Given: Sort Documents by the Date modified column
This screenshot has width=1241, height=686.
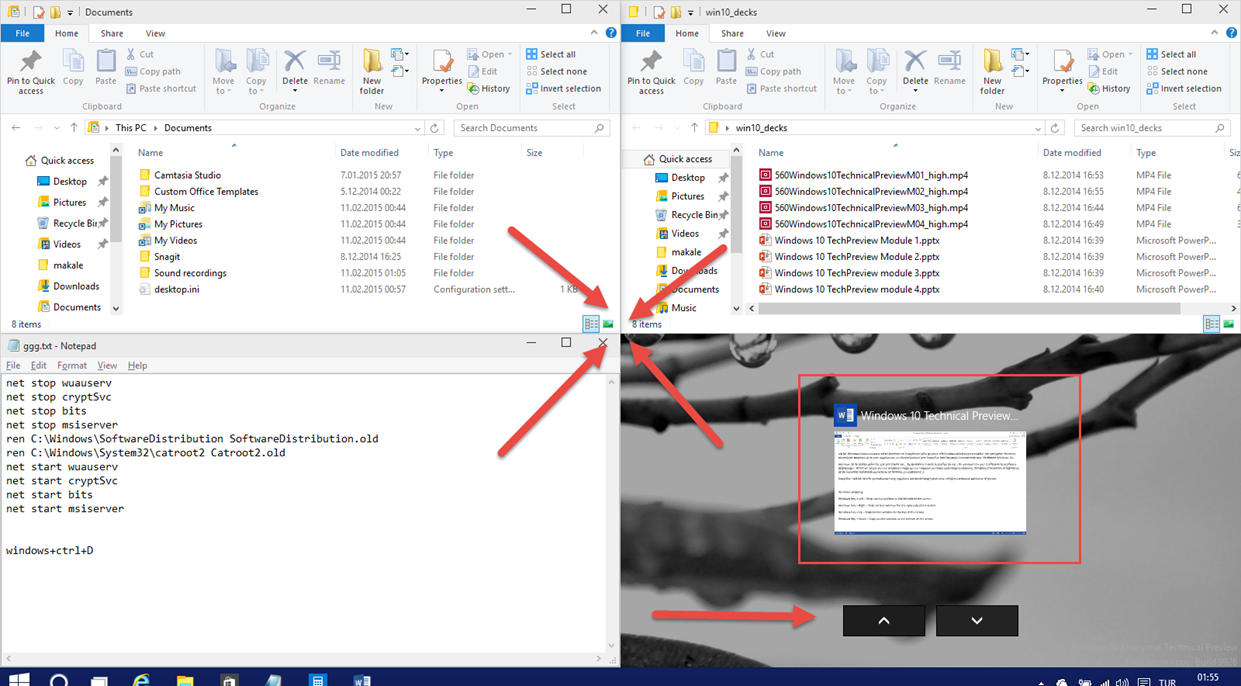Looking at the screenshot, I should (x=369, y=153).
